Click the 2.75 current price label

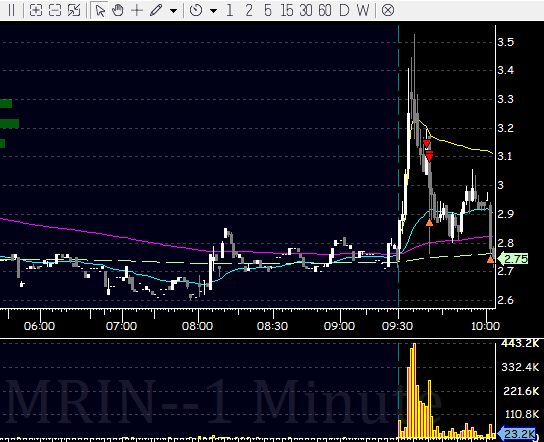coord(513,259)
